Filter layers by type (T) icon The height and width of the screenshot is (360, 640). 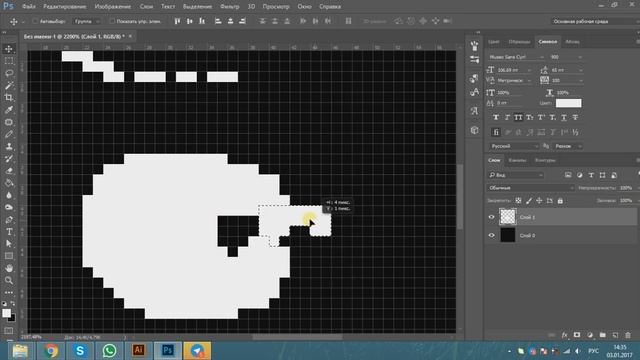[x=591, y=175]
